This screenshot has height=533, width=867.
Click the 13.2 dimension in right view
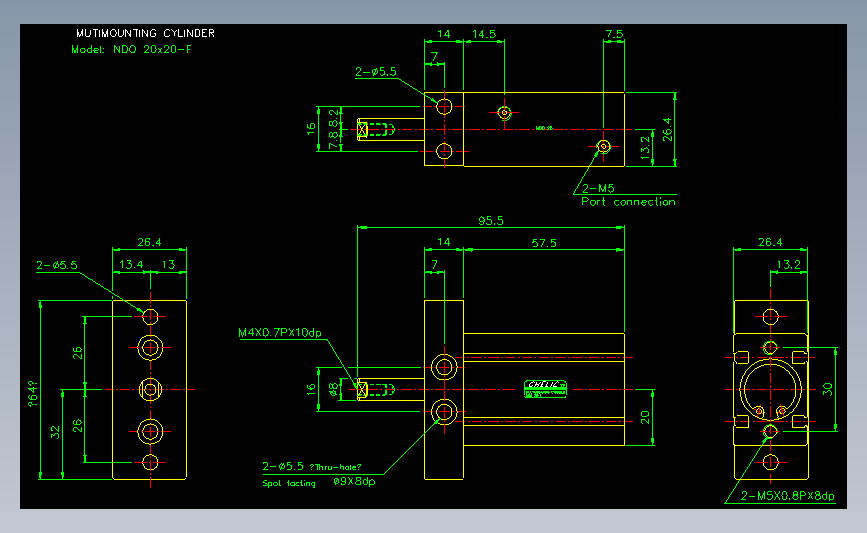tap(788, 264)
